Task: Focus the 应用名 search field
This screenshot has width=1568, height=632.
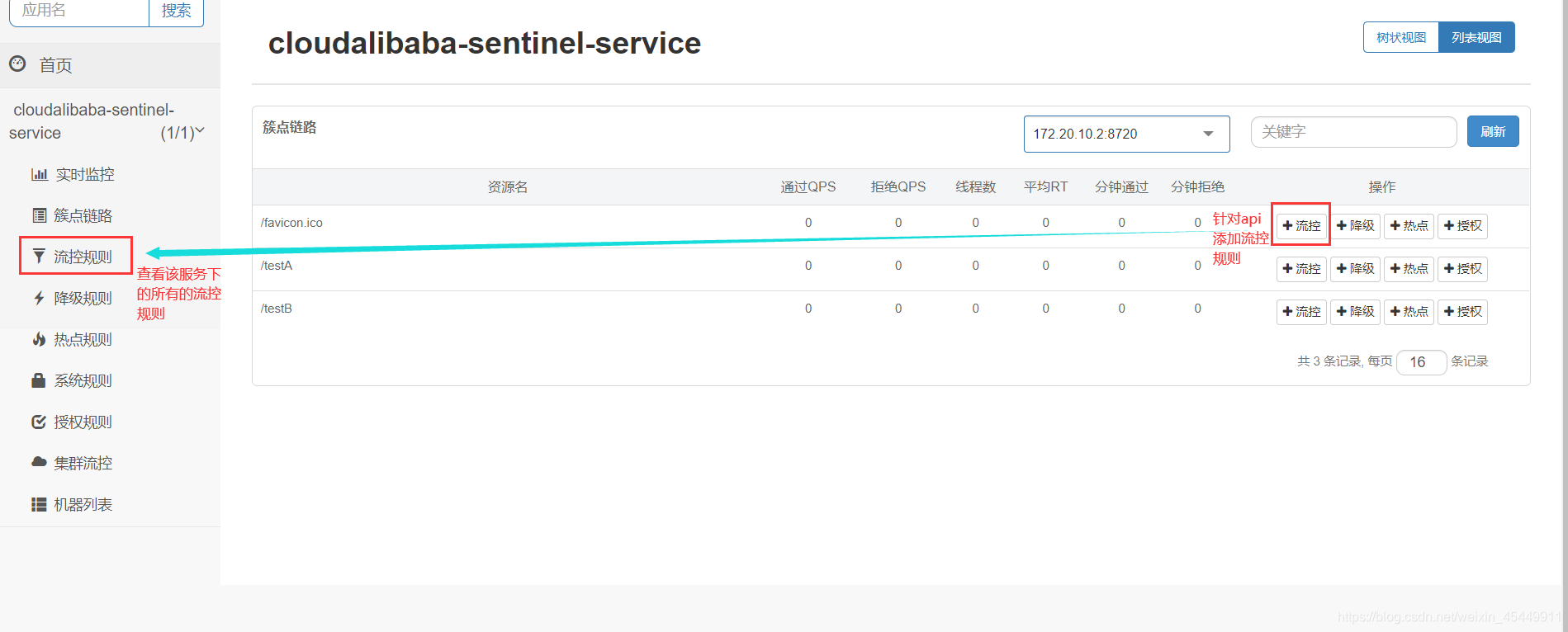Action: [79, 12]
